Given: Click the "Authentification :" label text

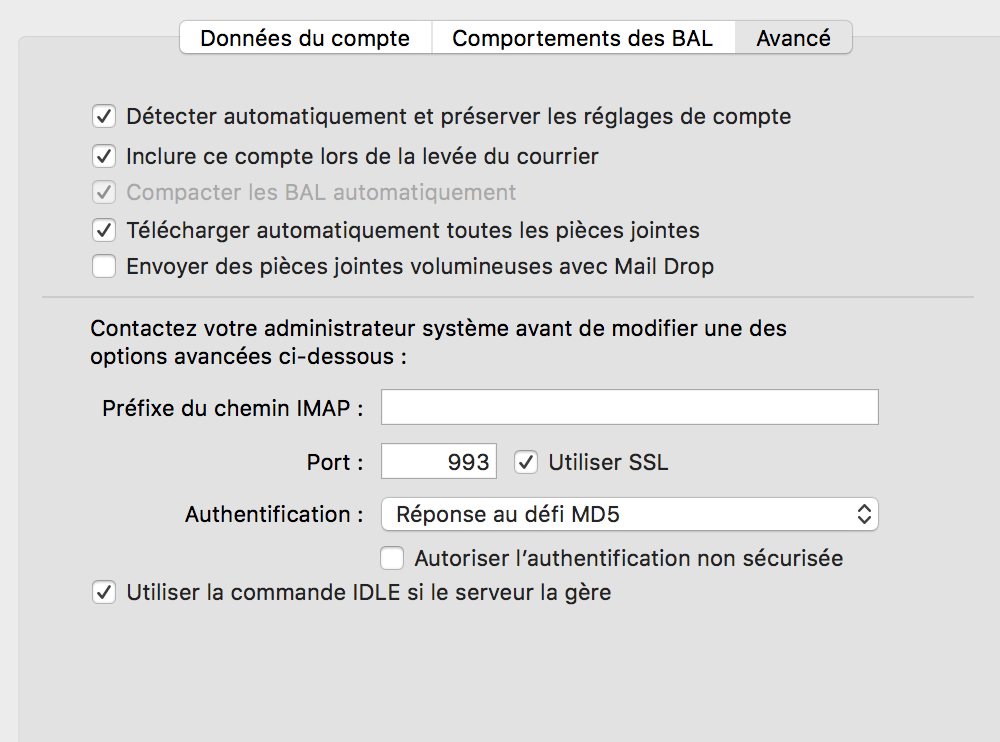Looking at the screenshot, I should (x=274, y=515).
